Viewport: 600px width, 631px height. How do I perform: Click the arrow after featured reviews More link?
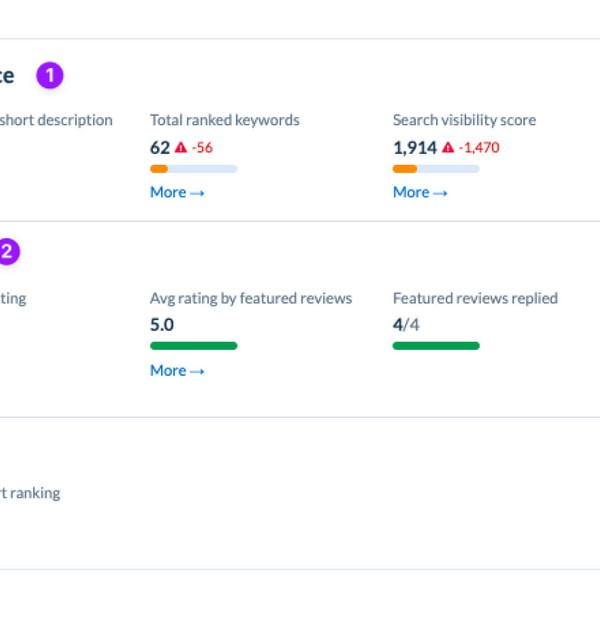(x=197, y=372)
